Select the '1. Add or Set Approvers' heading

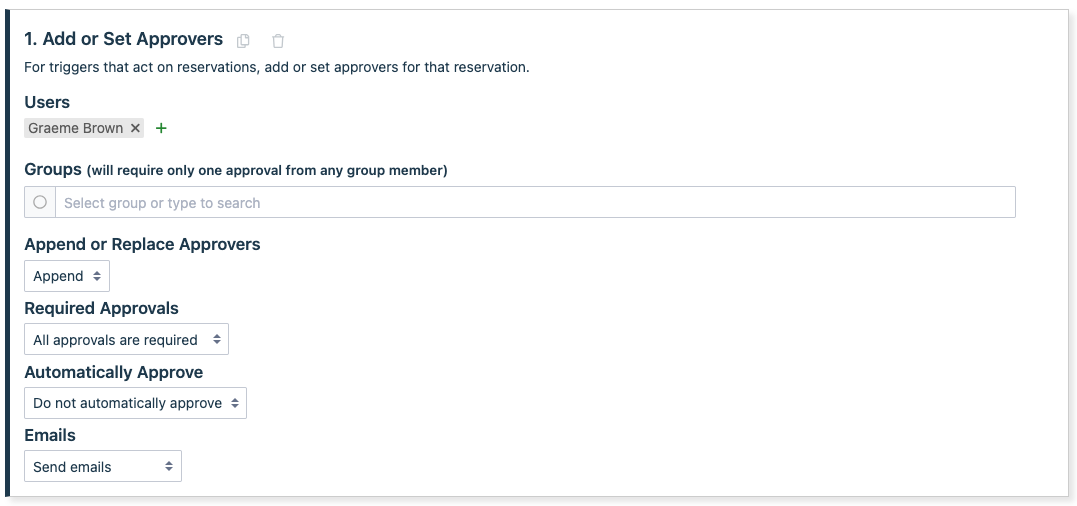tap(123, 40)
